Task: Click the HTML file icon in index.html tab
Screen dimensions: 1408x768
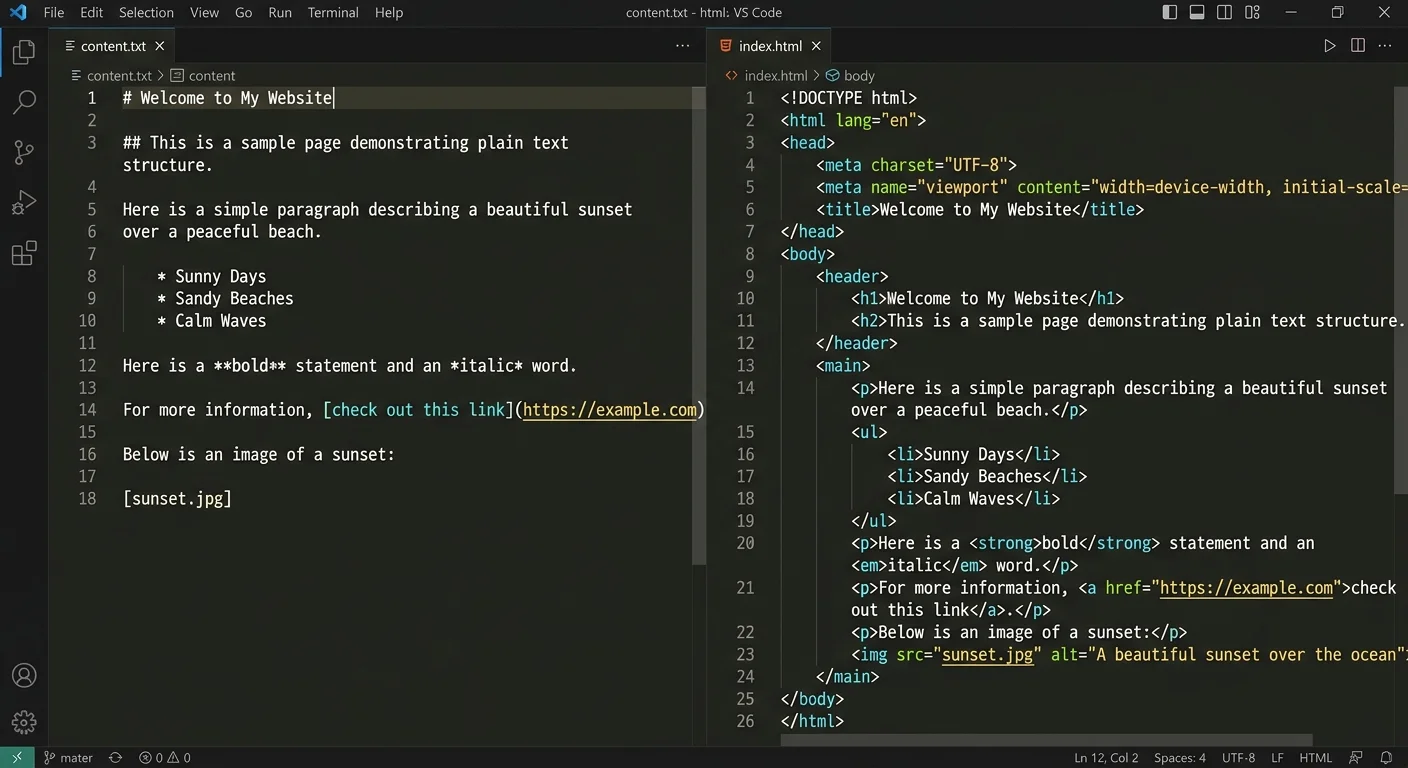Action: click(x=726, y=46)
